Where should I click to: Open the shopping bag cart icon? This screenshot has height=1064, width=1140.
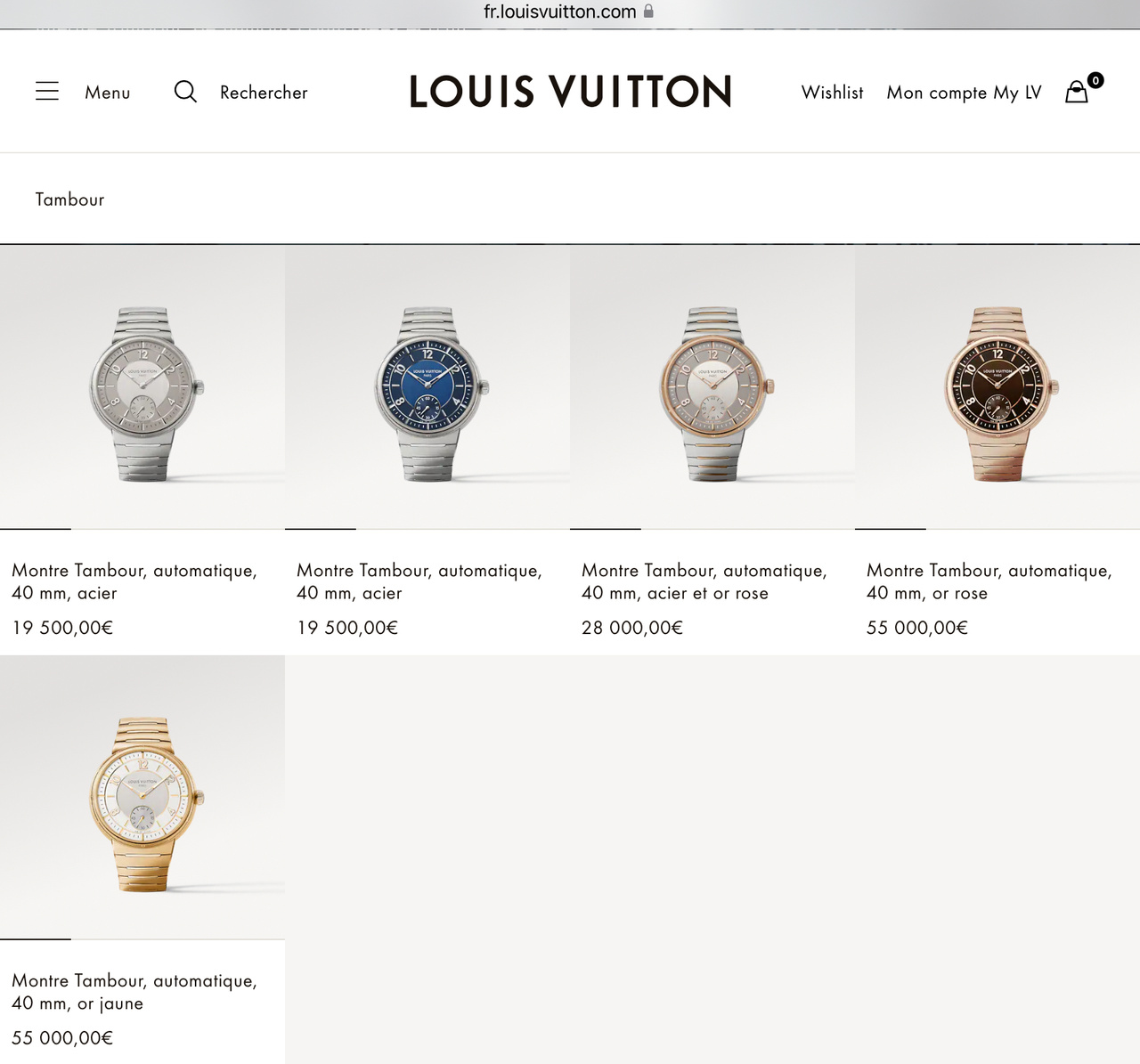coord(1077,92)
